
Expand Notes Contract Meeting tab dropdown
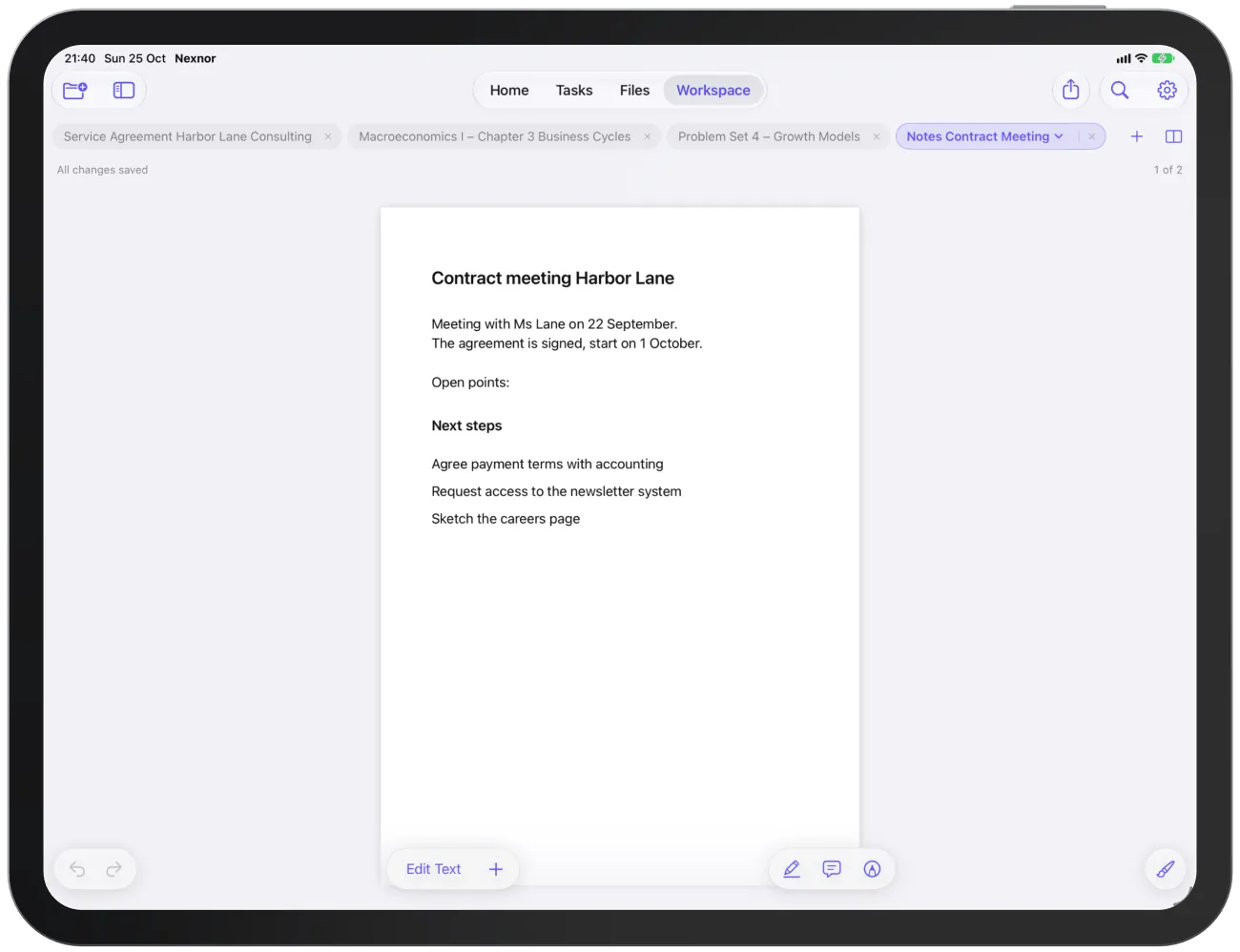pos(1059,136)
